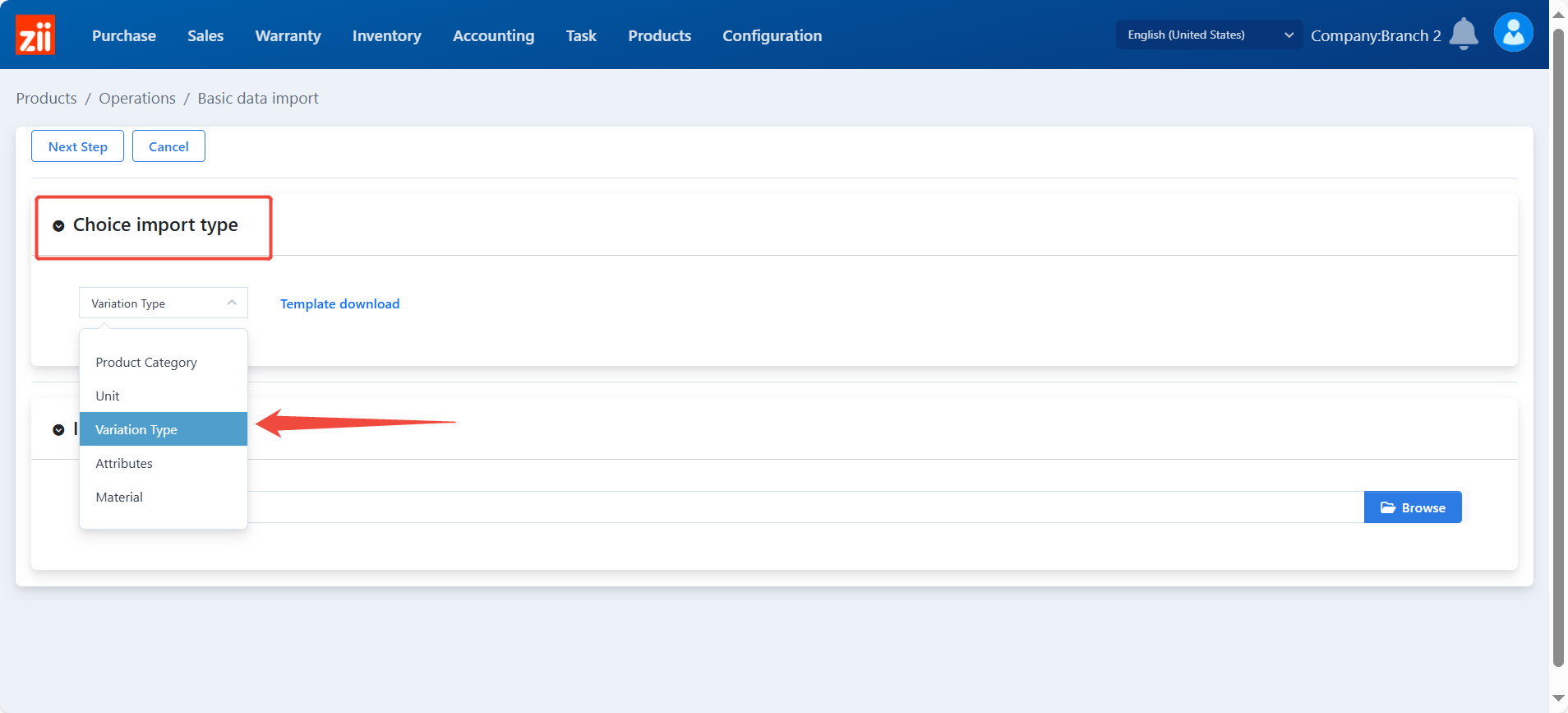Open the user profile avatar
Screen dimensions: 1568x713
[1513, 33]
